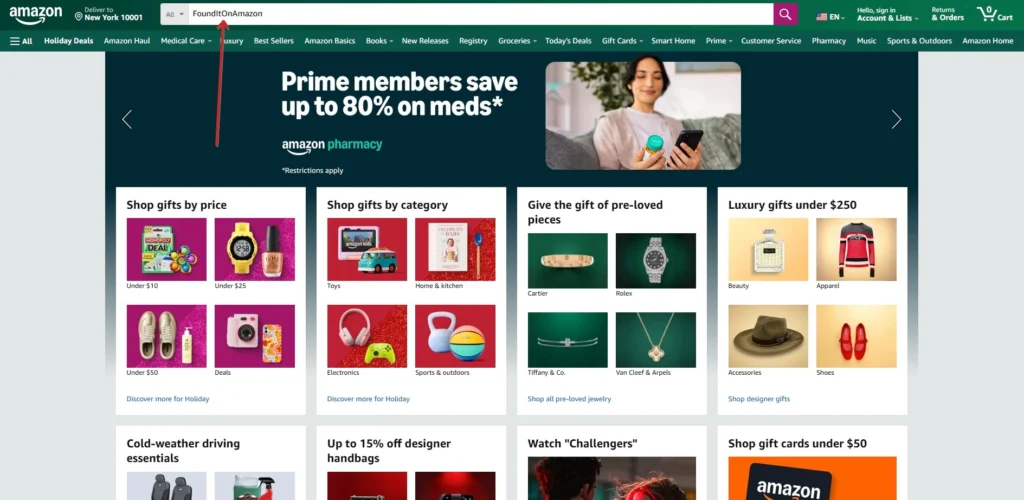Open Holiday Deals navigation item
Image resolution: width=1024 pixels, height=500 pixels.
[x=69, y=40]
